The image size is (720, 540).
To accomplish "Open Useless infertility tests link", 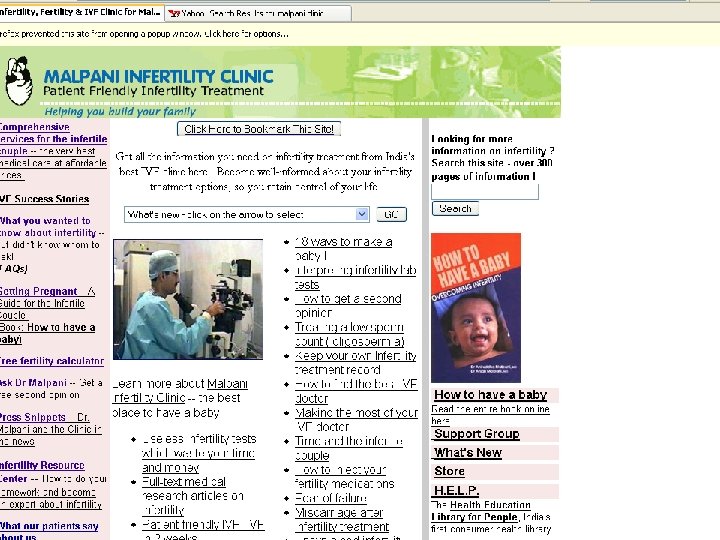I will [198, 453].
